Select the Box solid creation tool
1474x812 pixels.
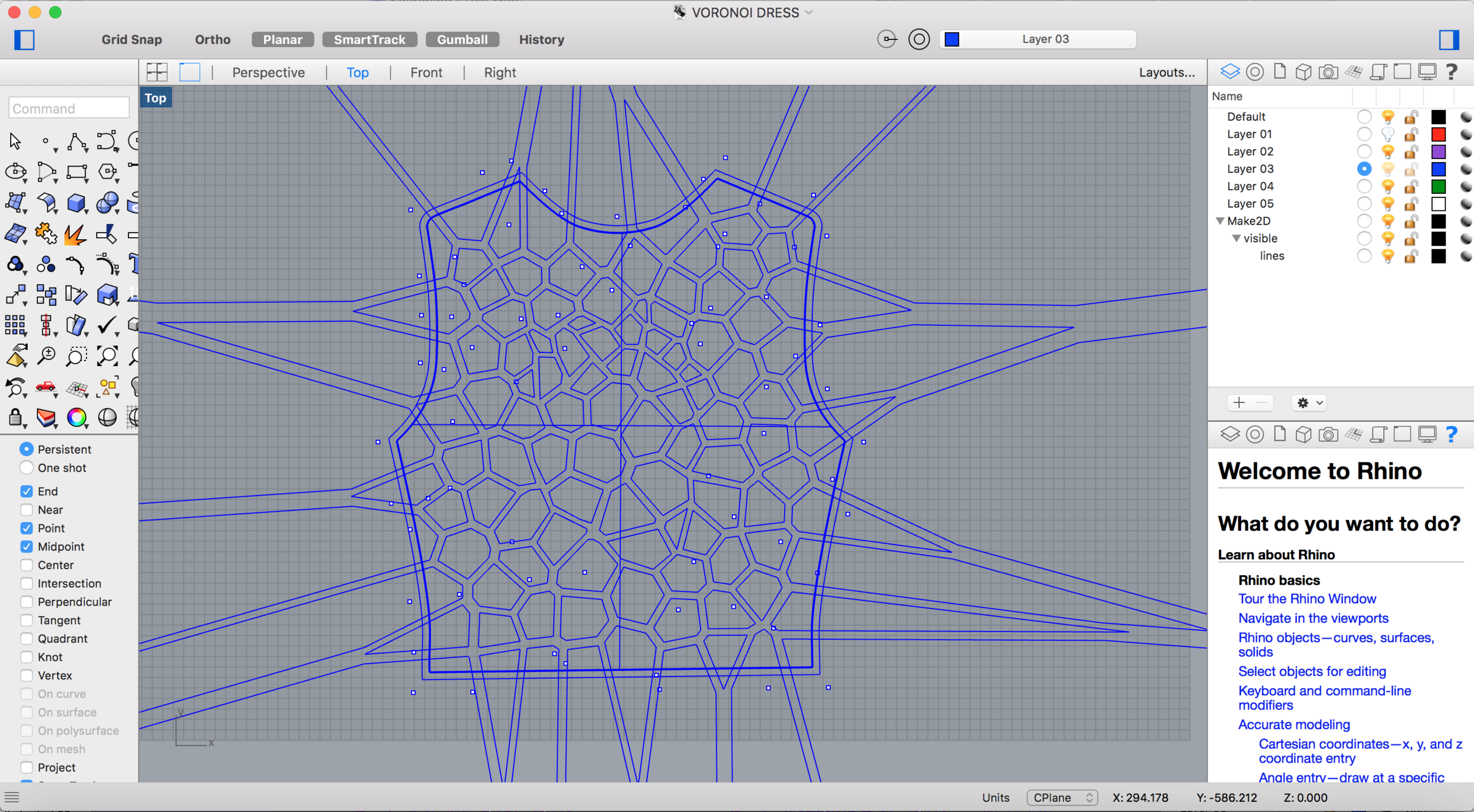tap(77, 203)
